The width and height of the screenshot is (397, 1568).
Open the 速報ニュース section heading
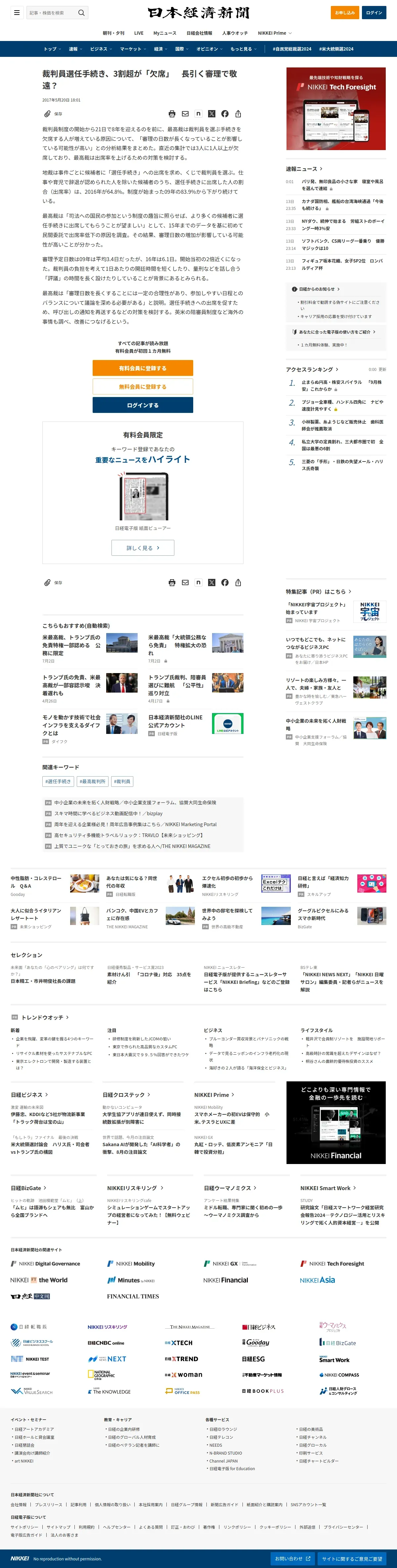(x=304, y=169)
